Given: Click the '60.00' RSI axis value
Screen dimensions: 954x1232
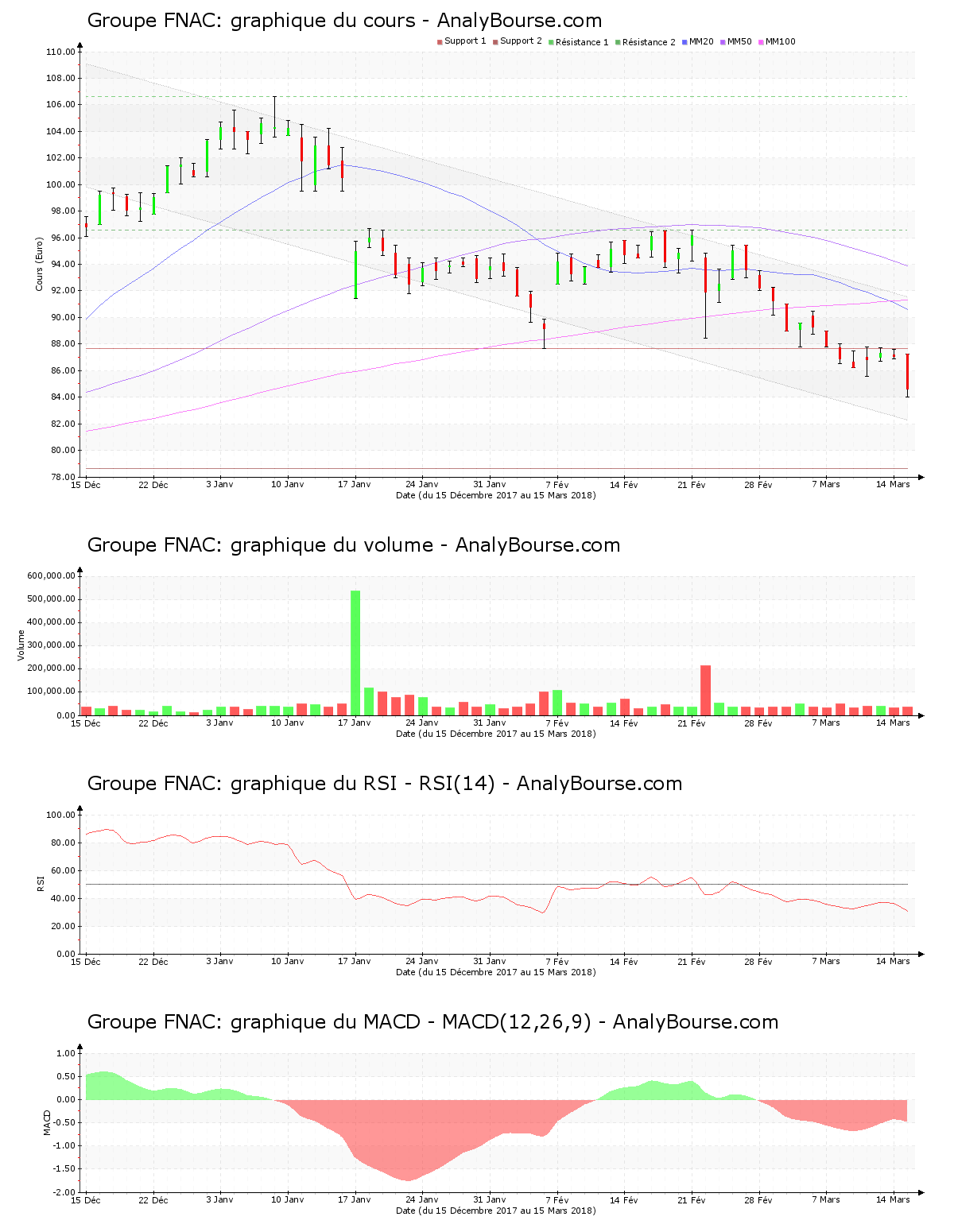Looking at the screenshot, I should [63, 871].
